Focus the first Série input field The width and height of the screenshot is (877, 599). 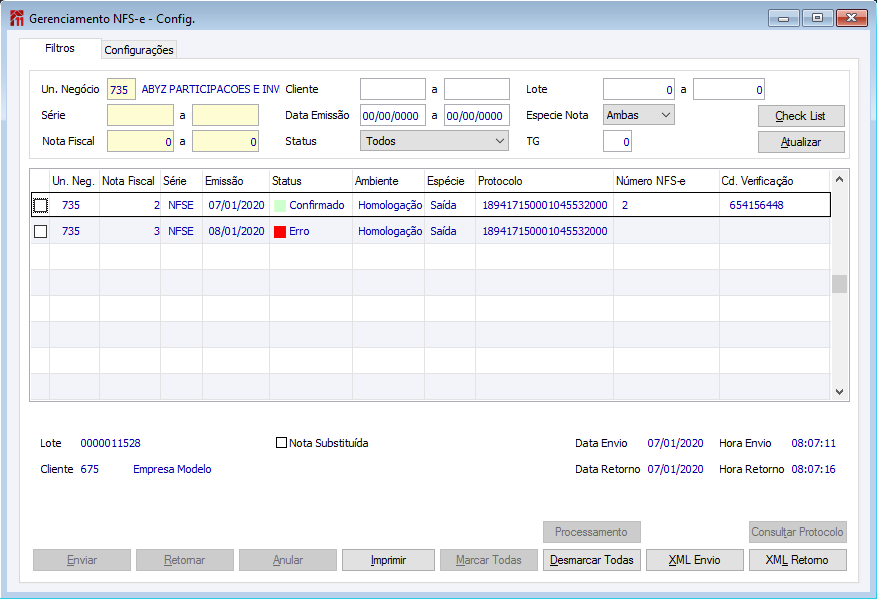[x=140, y=115]
